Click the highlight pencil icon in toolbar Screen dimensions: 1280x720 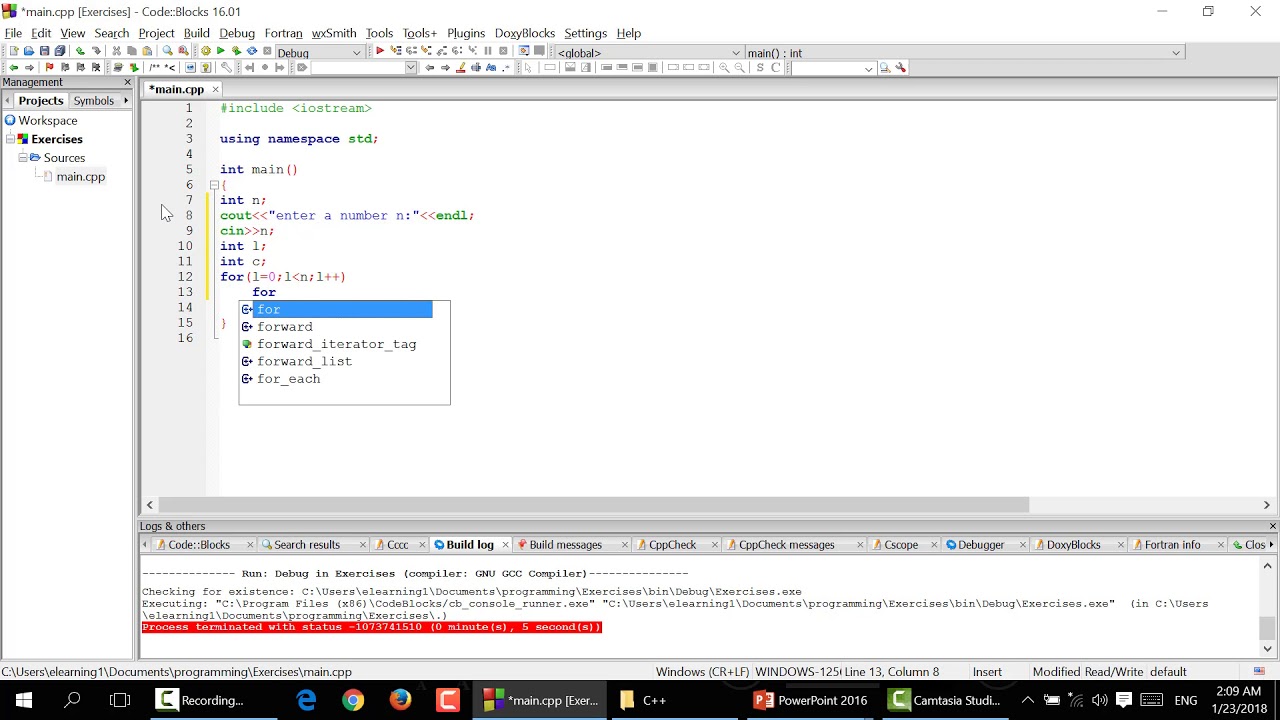[x=460, y=68]
